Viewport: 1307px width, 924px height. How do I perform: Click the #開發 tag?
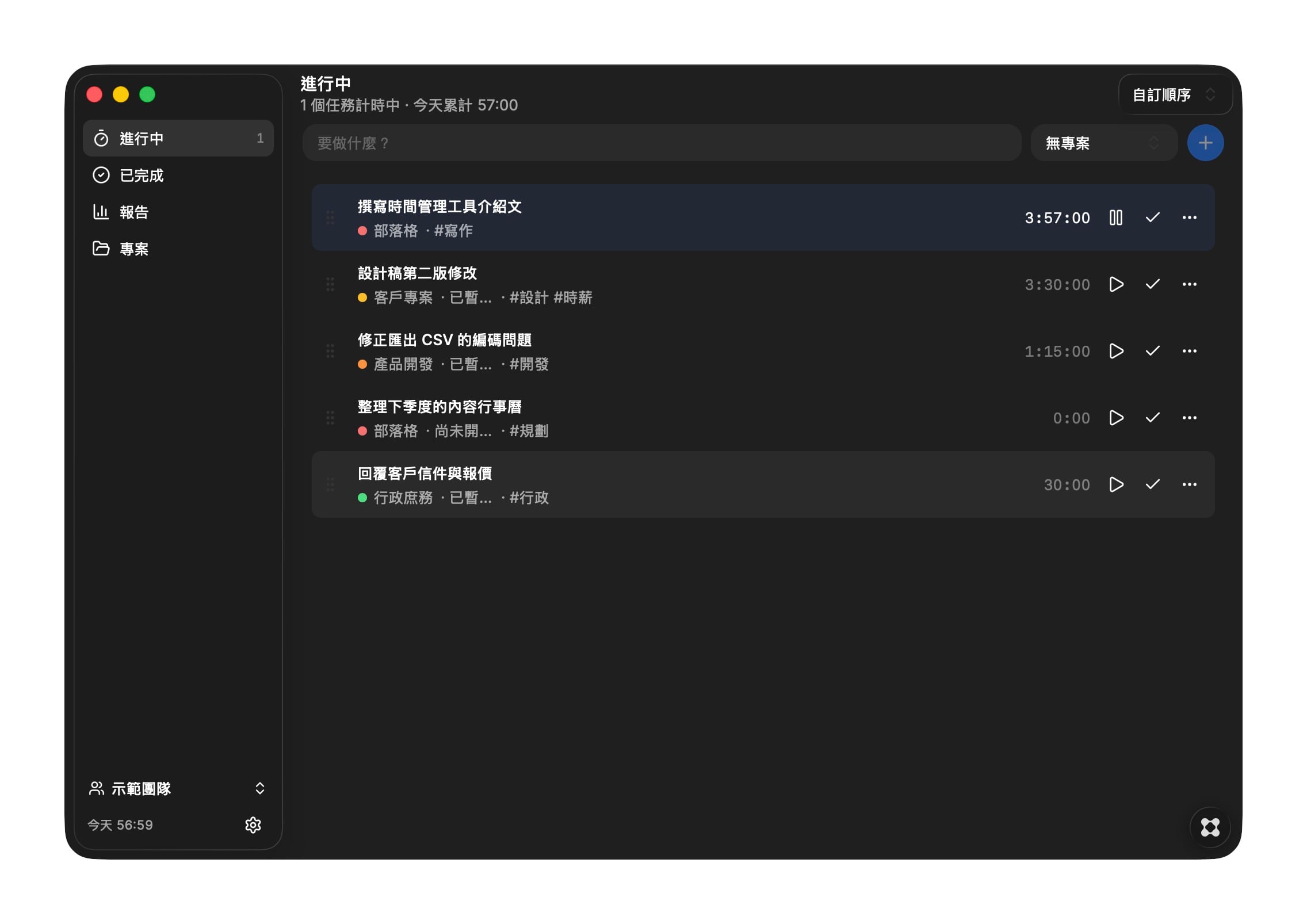529,364
